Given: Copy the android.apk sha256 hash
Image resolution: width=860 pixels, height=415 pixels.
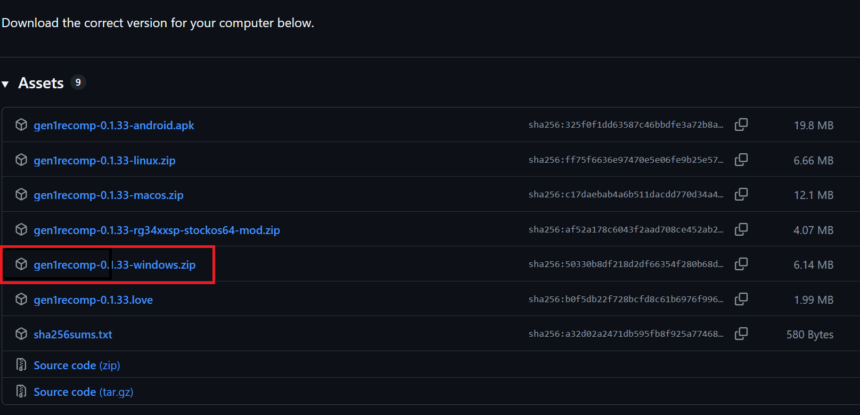Looking at the screenshot, I should point(741,125).
